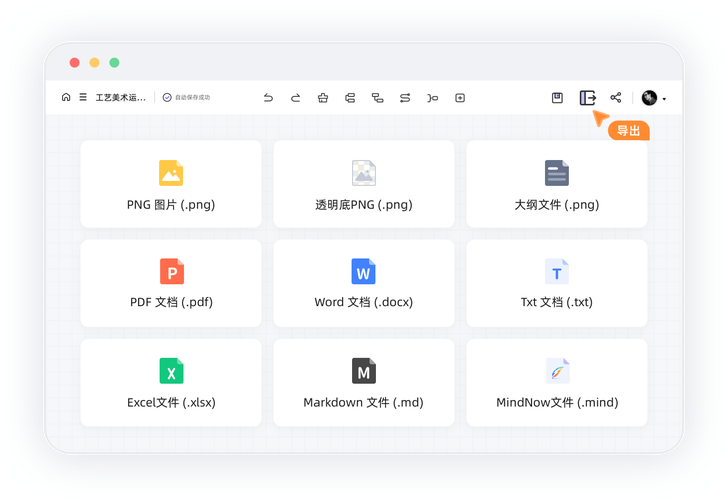Redo the last action
Viewport: 728px width, 500px height.
point(295,98)
